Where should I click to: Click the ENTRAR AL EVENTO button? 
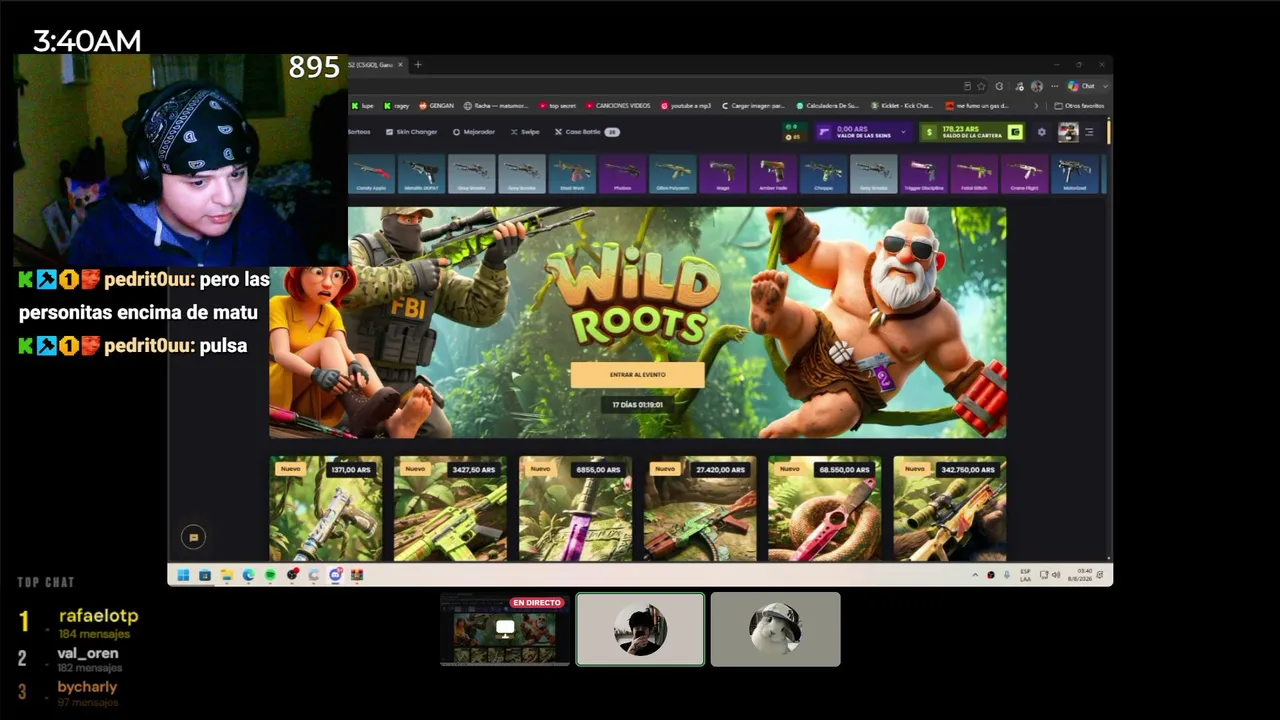point(637,375)
